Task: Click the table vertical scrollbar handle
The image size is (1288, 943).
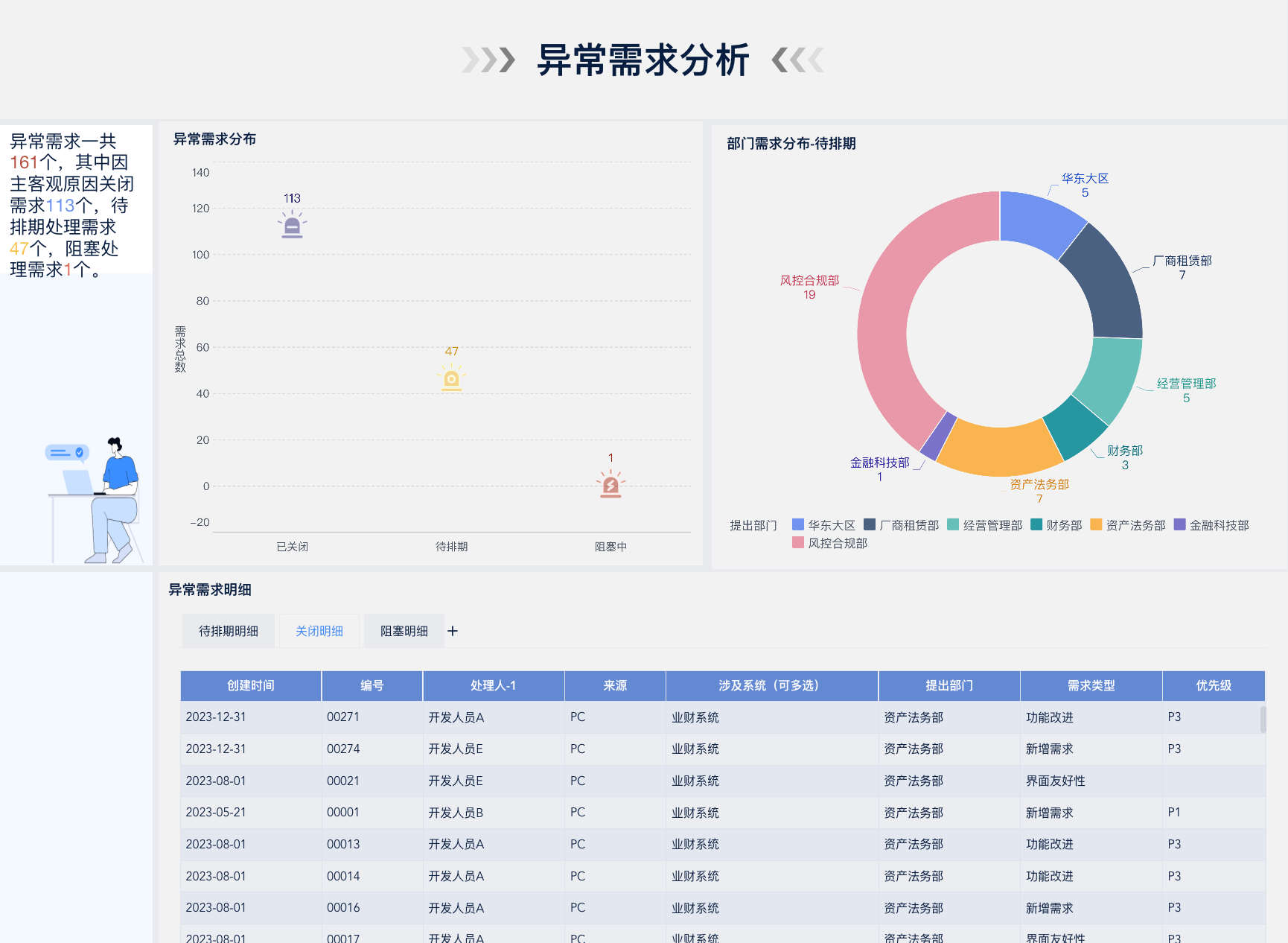Action: 1263,720
